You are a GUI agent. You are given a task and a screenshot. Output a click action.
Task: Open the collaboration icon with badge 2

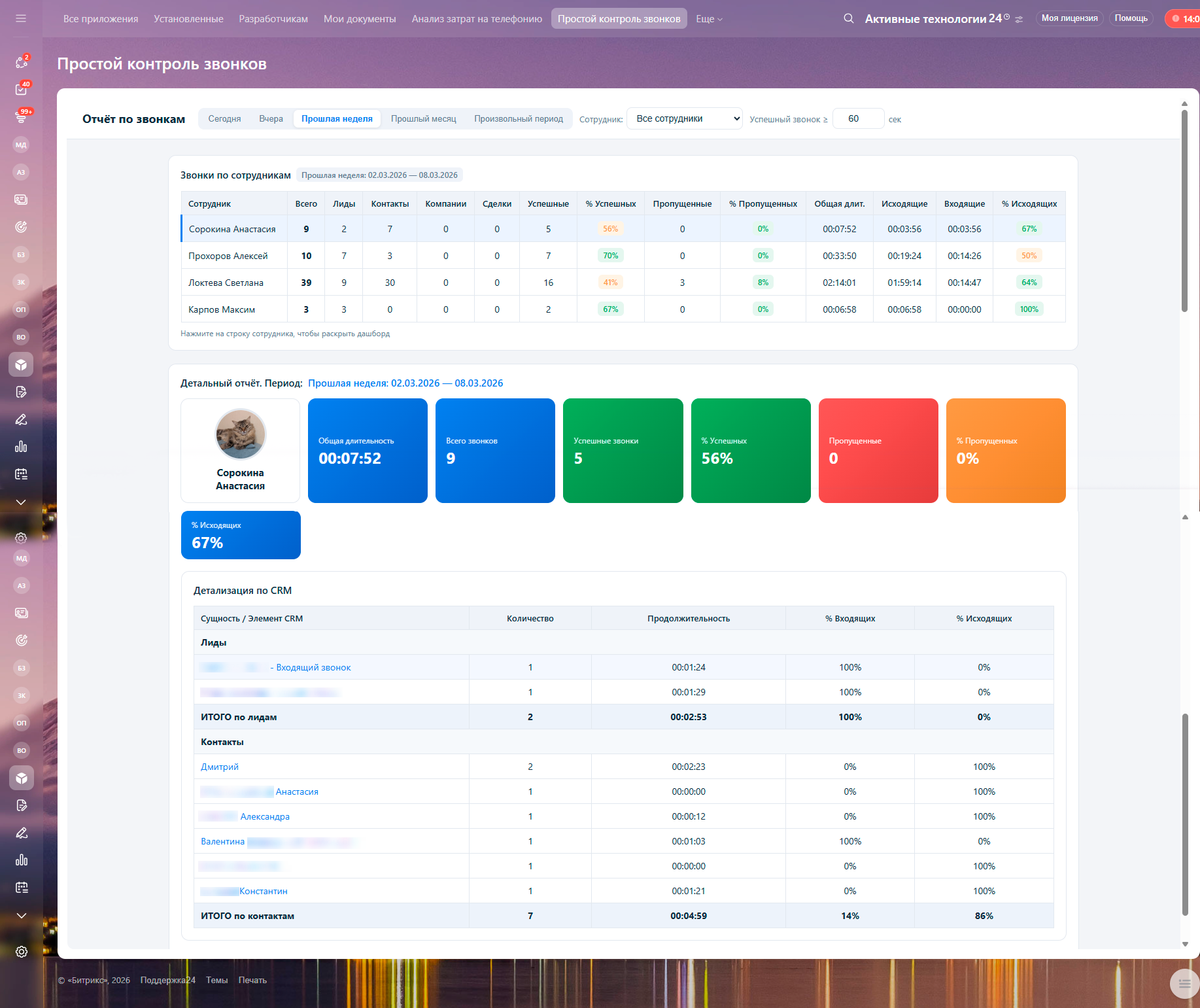pyautogui.click(x=21, y=62)
